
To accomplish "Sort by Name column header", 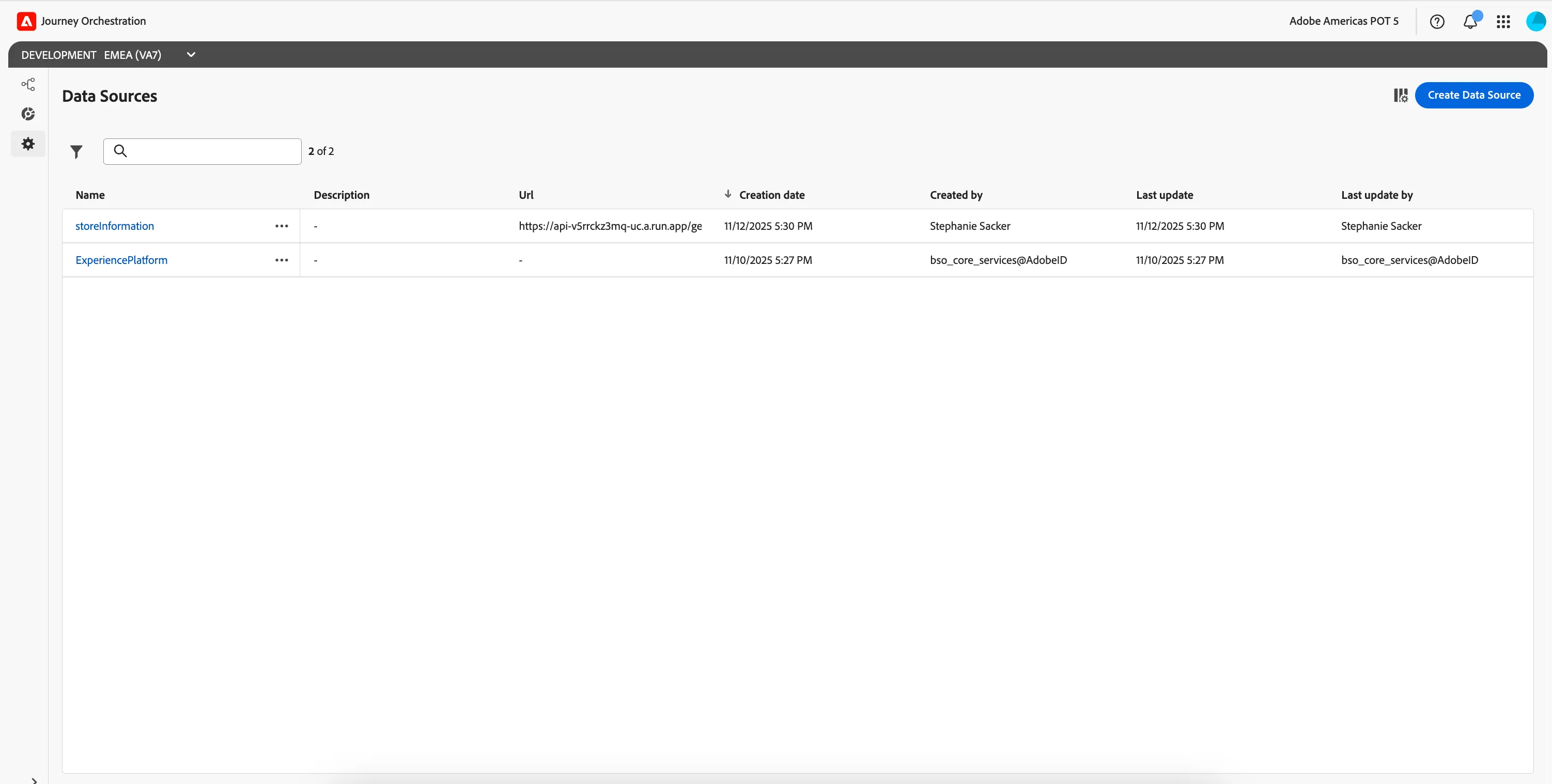I will click(x=90, y=195).
